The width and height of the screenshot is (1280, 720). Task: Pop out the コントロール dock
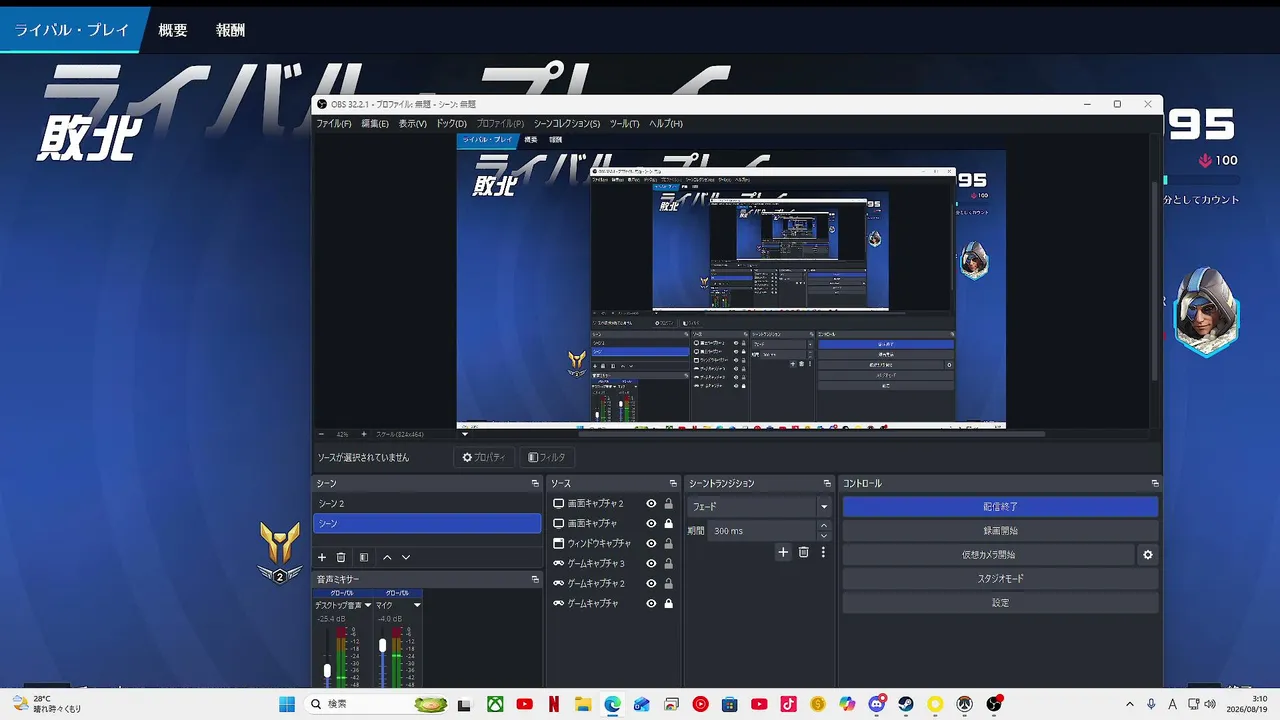point(1155,484)
